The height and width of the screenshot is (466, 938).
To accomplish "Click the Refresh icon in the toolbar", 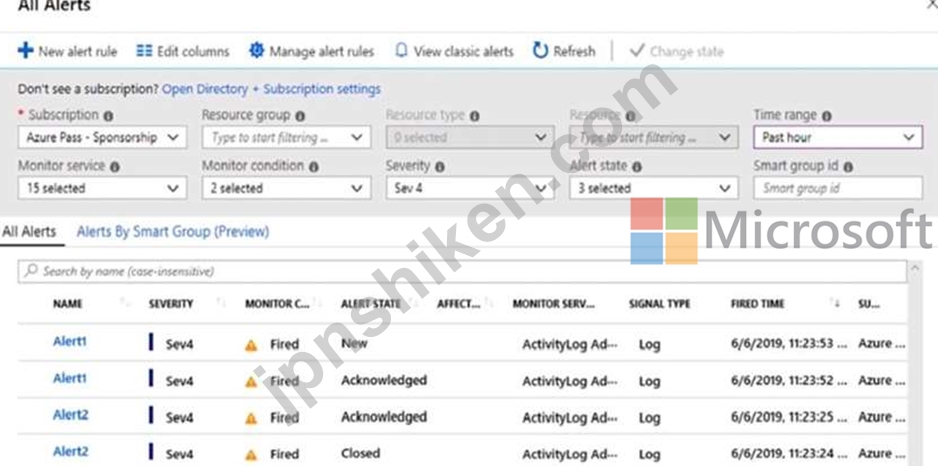I will (540, 51).
